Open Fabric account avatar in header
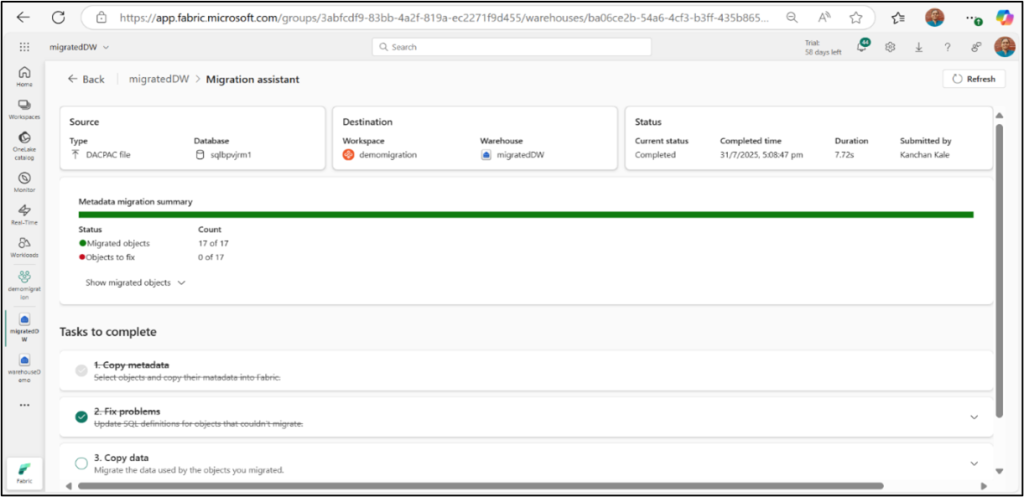 pos(1004,47)
